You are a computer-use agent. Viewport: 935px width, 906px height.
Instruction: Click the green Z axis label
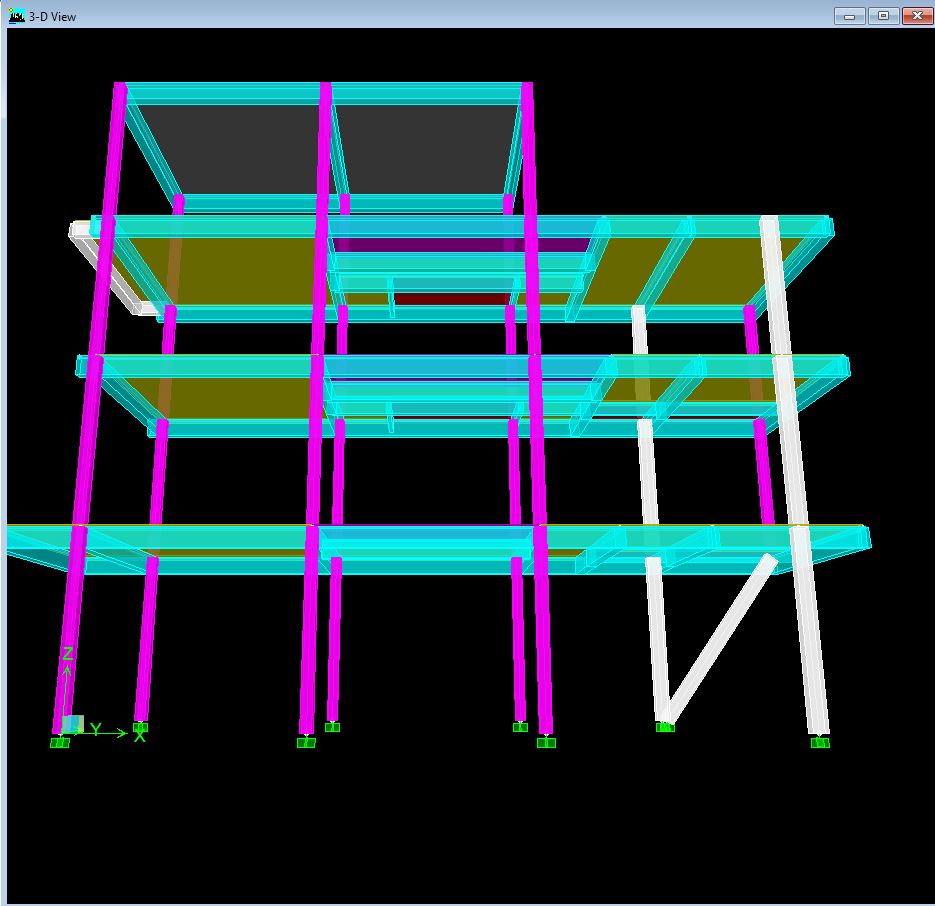click(67, 654)
